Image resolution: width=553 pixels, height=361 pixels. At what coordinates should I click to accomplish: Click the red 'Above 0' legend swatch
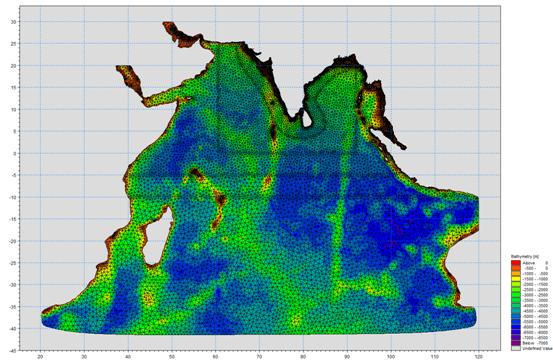click(x=516, y=263)
